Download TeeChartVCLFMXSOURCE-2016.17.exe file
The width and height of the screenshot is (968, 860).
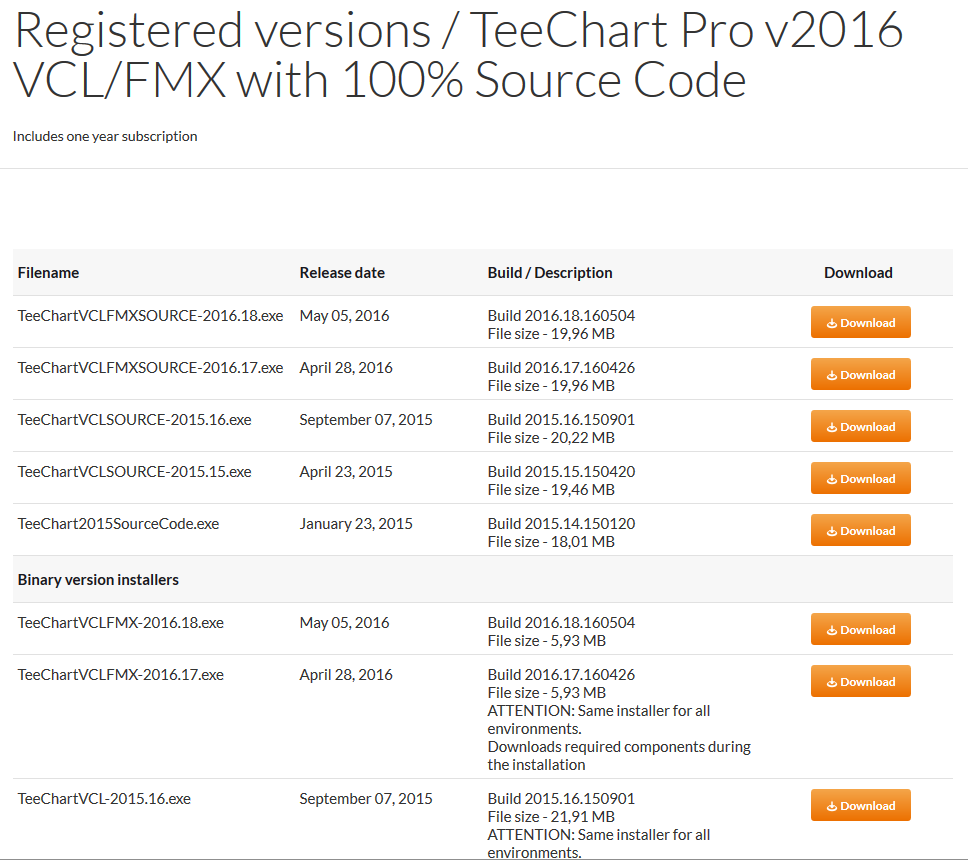point(861,374)
